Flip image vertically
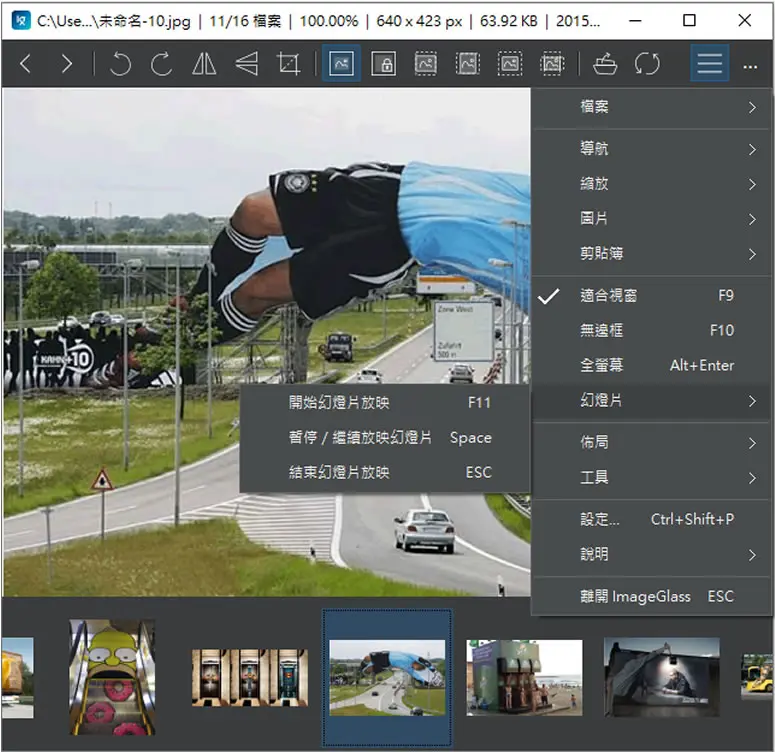Viewport: 775px width, 752px height. click(247, 64)
